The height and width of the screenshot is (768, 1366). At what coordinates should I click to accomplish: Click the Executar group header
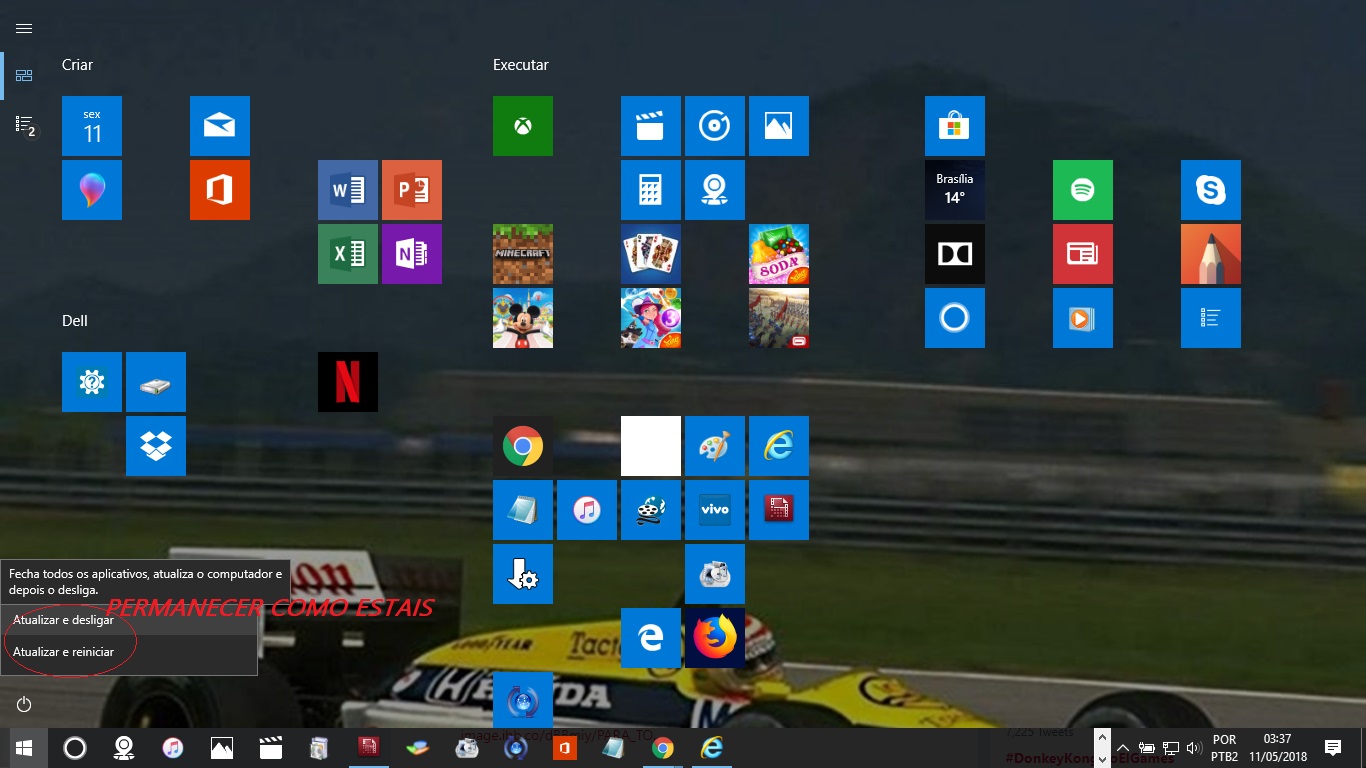point(521,64)
